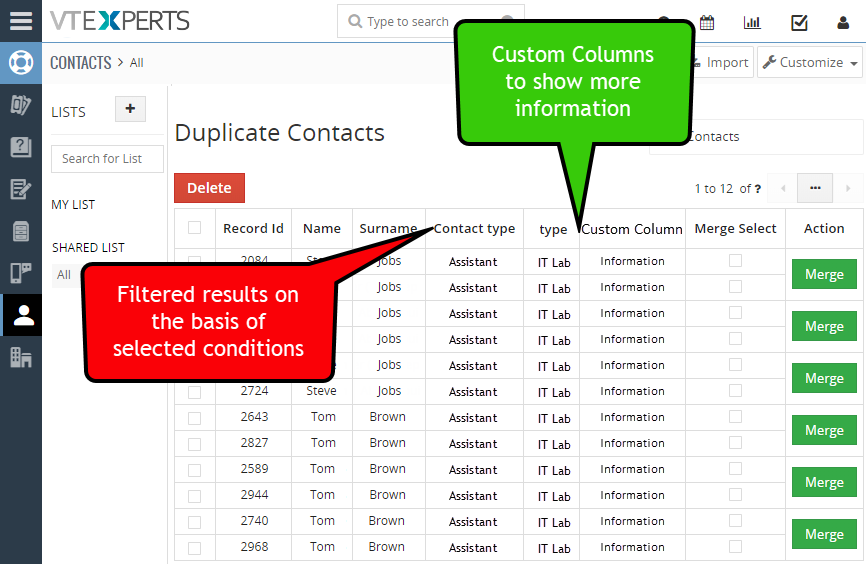Focus the Search for List field

(107, 159)
